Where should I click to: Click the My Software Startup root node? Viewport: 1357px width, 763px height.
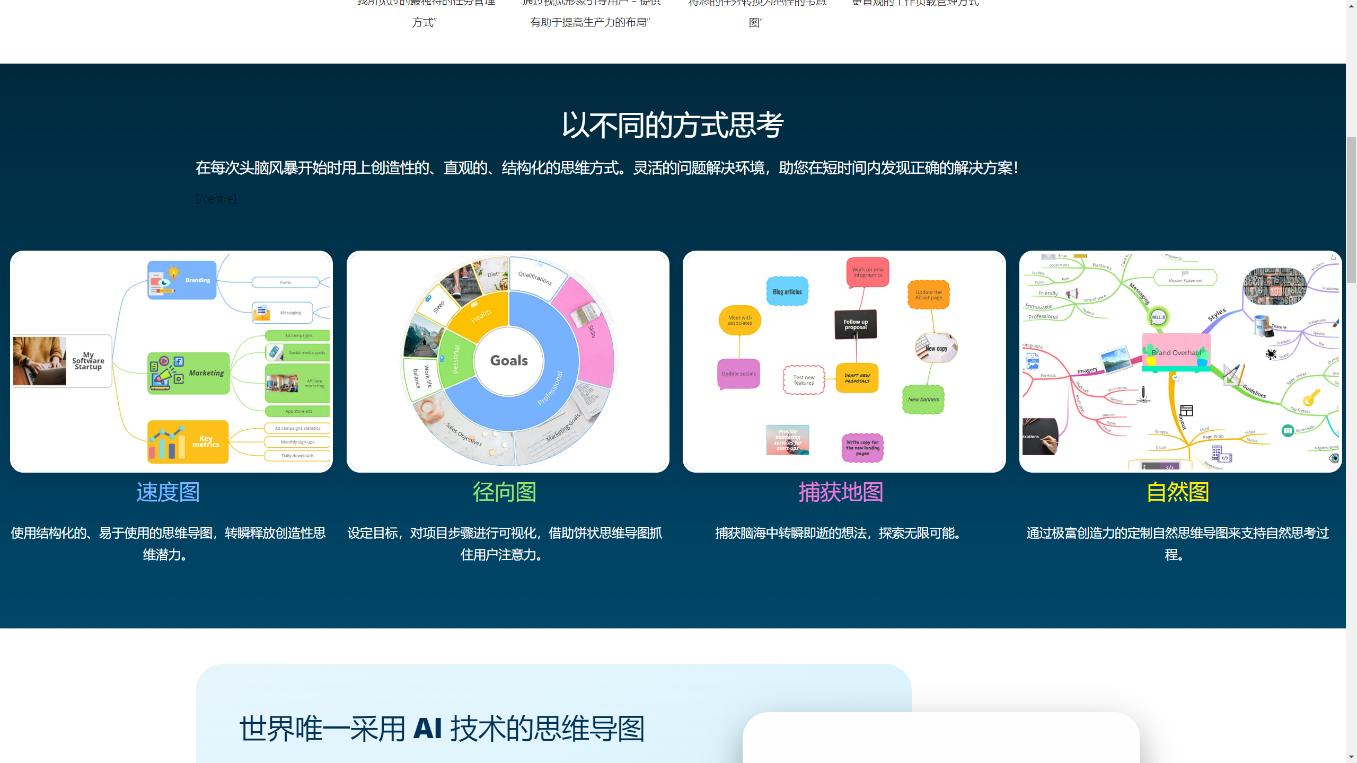click(62, 361)
